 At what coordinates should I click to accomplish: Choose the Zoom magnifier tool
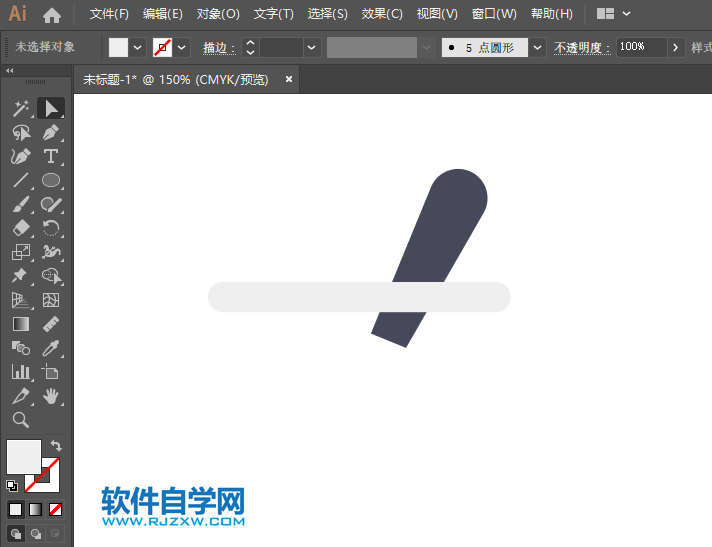tap(21, 420)
